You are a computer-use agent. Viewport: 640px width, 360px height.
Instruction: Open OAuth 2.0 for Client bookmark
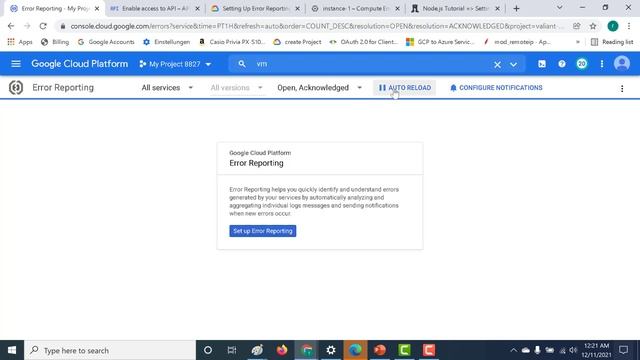coord(364,42)
